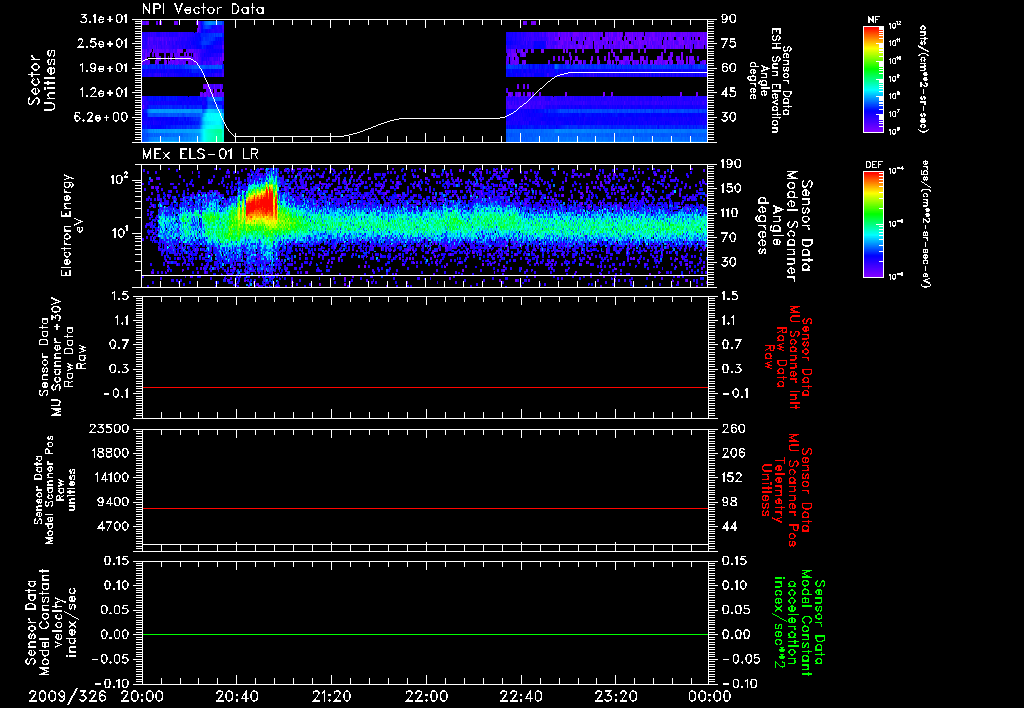
Task: Click the '152' telemetry position tick
Action: (x=731, y=477)
